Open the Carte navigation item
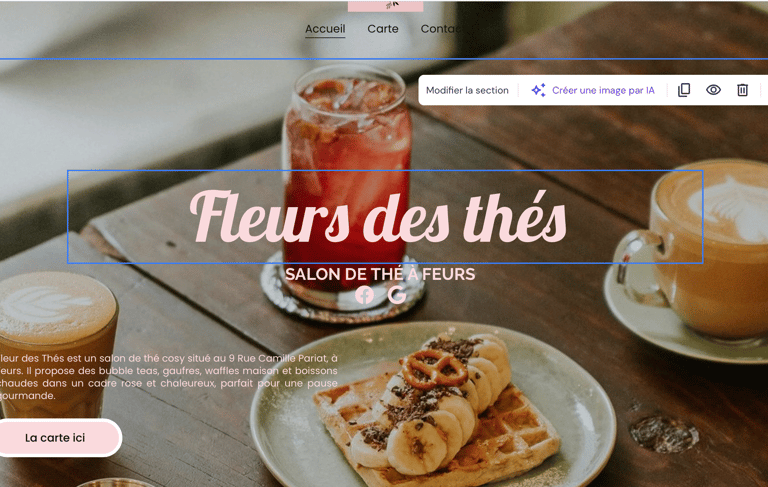Viewport: 768px width, 487px height. [x=383, y=29]
